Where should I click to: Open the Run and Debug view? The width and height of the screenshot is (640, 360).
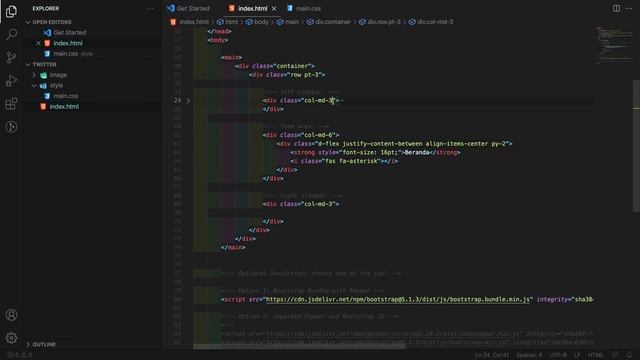(11, 80)
